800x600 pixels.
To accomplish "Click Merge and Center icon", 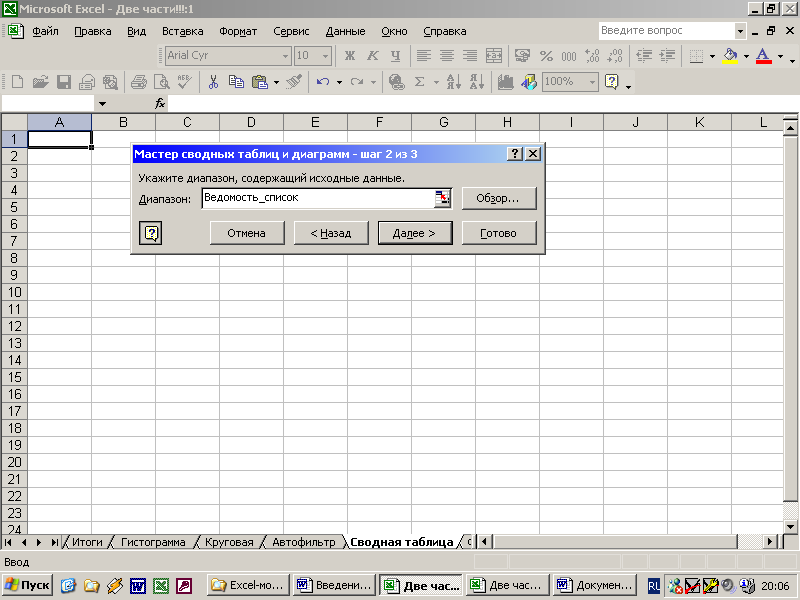I will (x=493, y=56).
